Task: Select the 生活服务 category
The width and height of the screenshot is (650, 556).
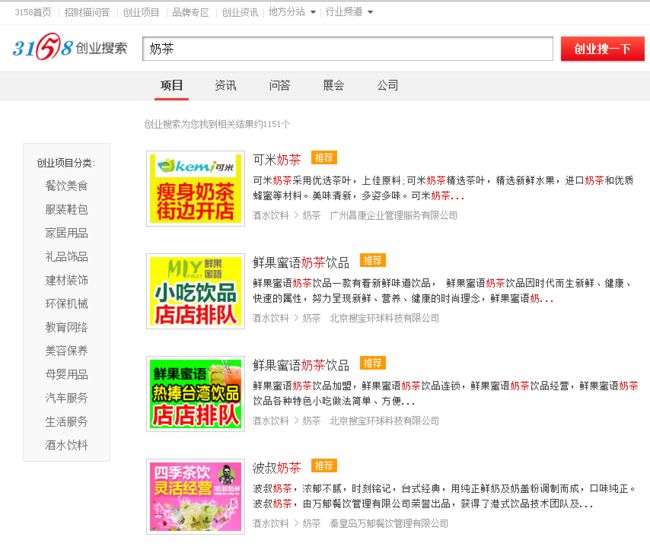Action: [66, 422]
